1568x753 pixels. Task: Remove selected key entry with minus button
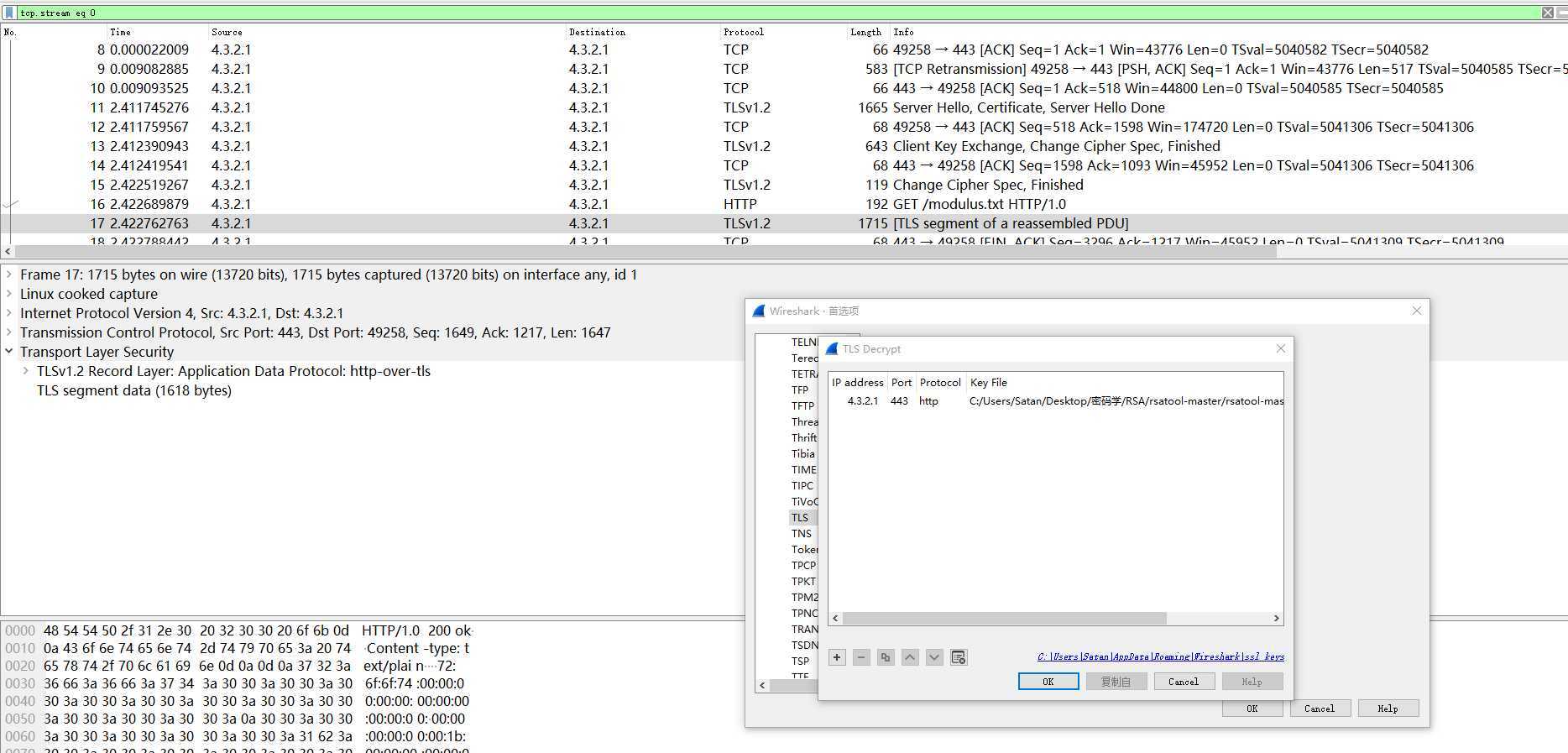[x=861, y=657]
